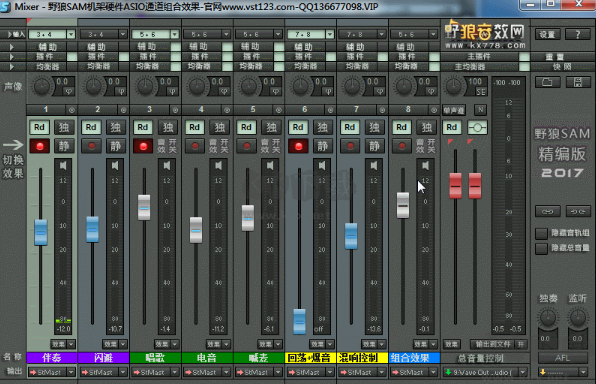Select the 伴奏 channel name label
Image resolution: width=596 pixels, height=384 pixels.
tap(52, 358)
